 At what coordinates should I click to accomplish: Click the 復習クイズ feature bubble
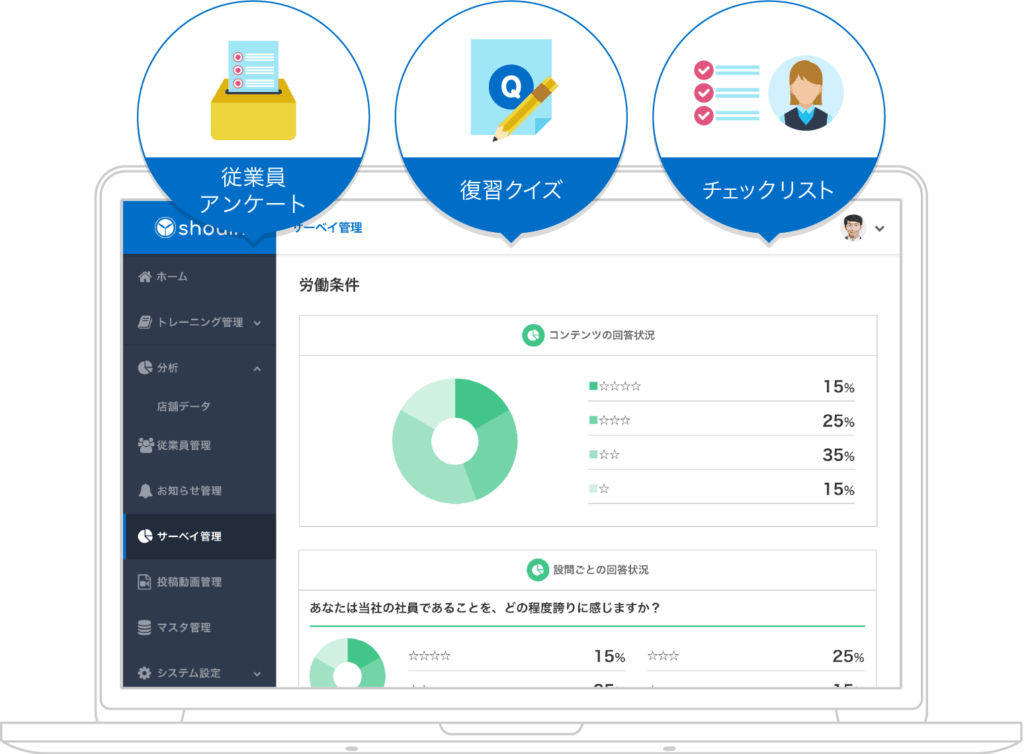511,120
